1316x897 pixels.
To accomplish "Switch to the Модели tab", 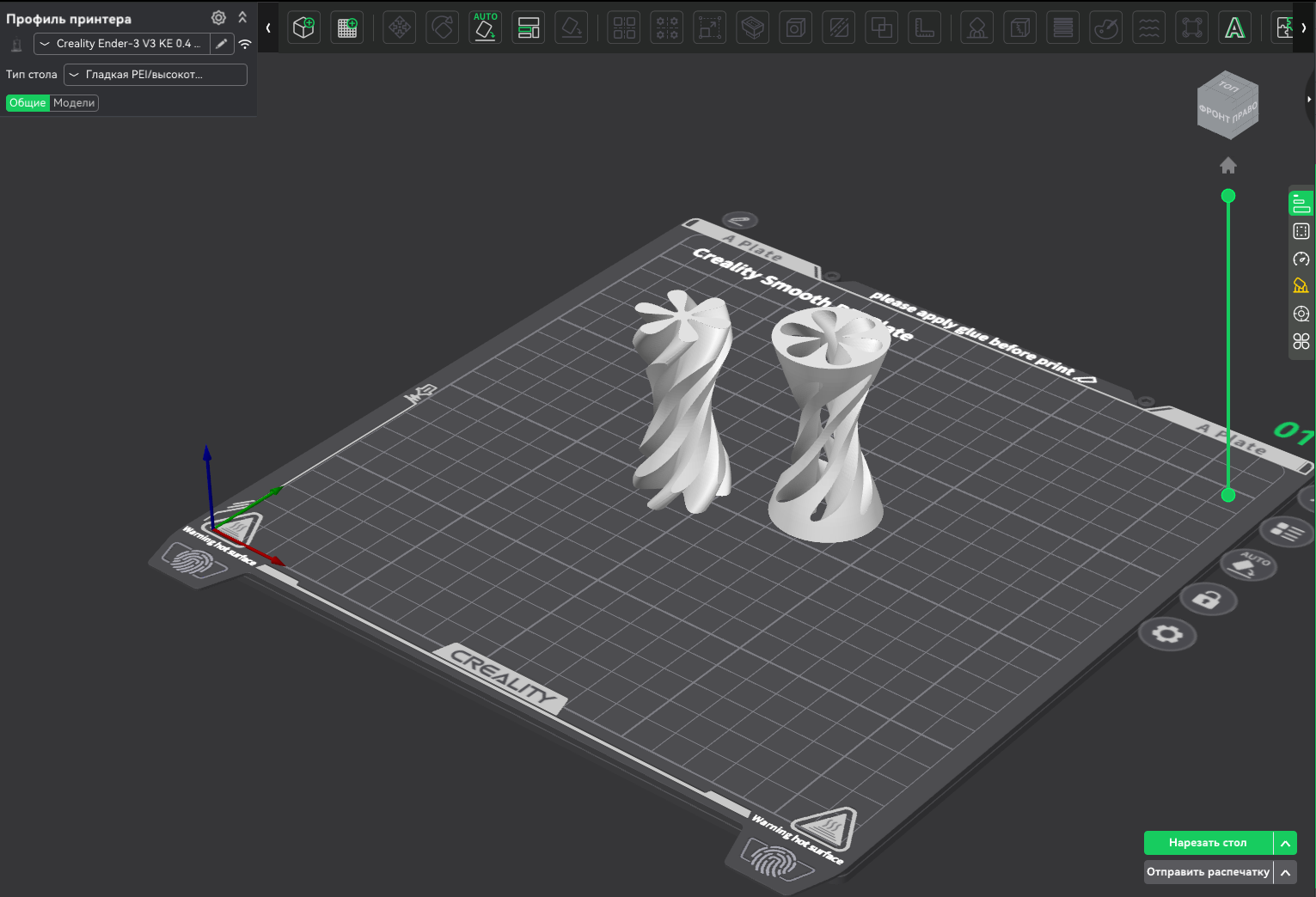I will pos(74,103).
